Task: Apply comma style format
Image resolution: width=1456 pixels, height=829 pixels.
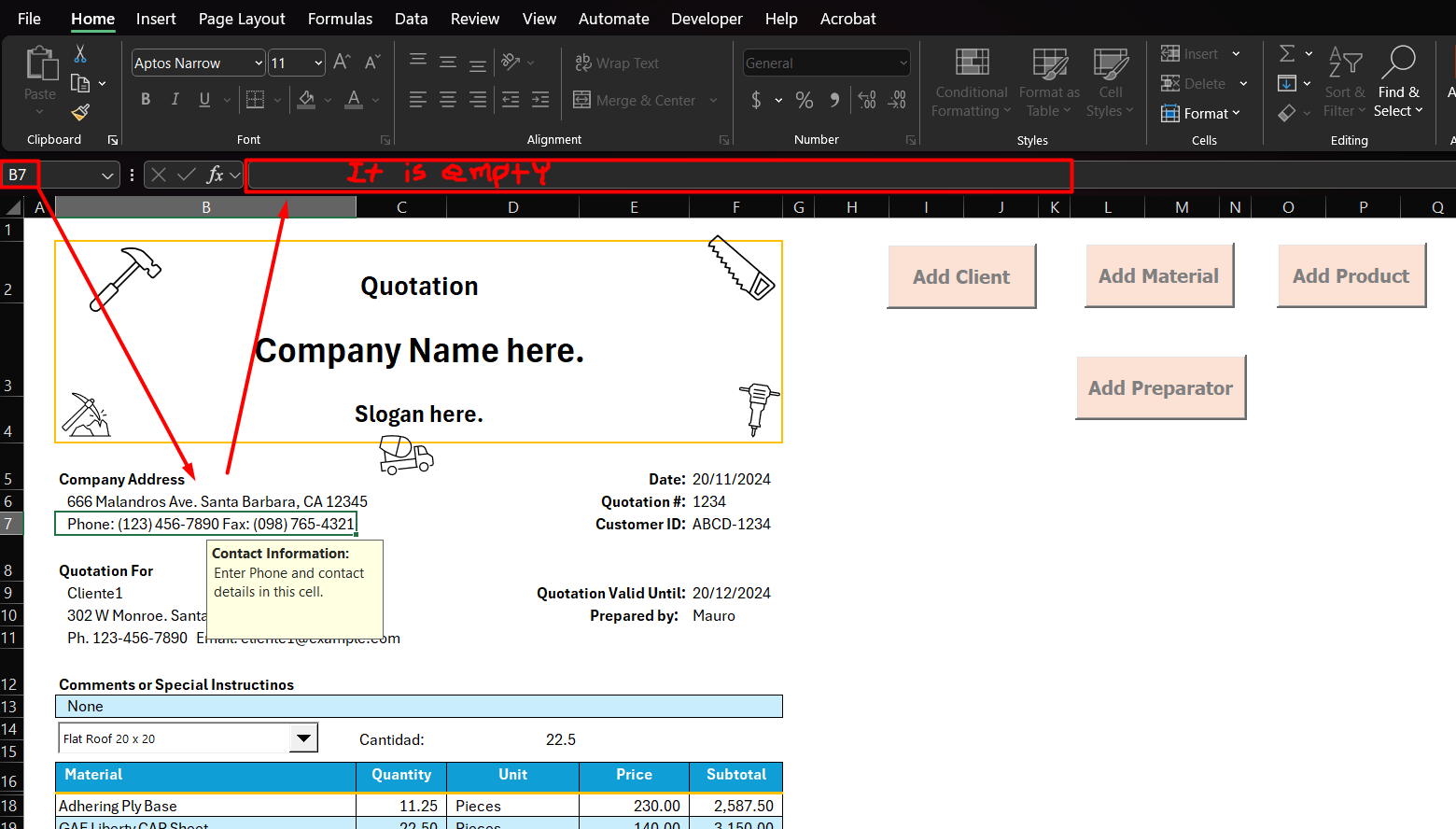Action: point(834,100)
